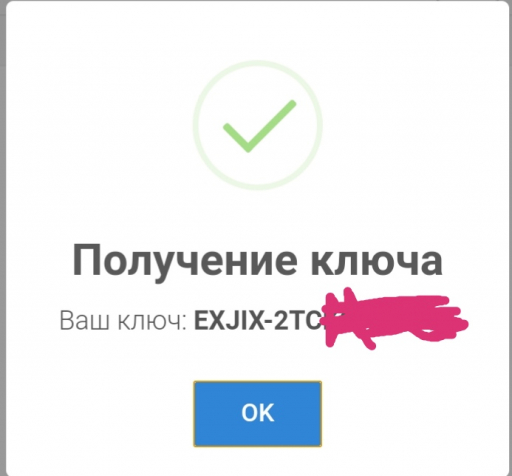The width and height of the screenshot is (512, 476).
Task: Confirm the dialog with the OK button
Action: 257,414
